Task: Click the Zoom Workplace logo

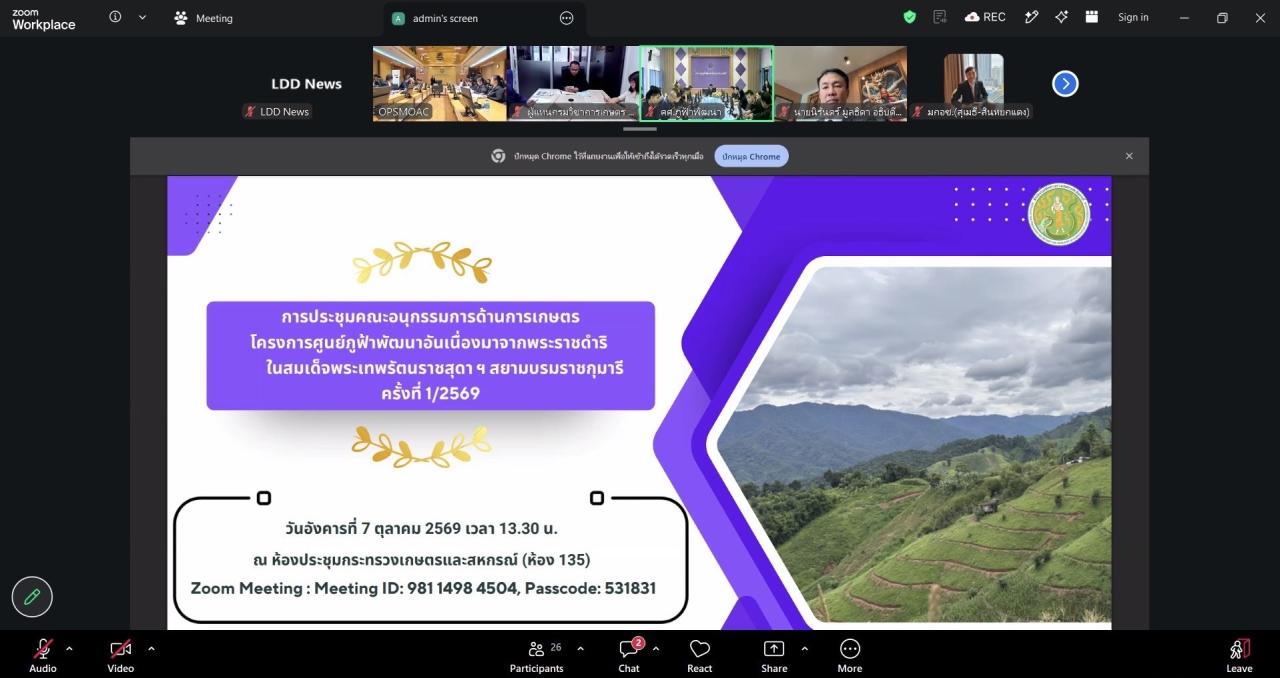Action: [x=43, y=19]
